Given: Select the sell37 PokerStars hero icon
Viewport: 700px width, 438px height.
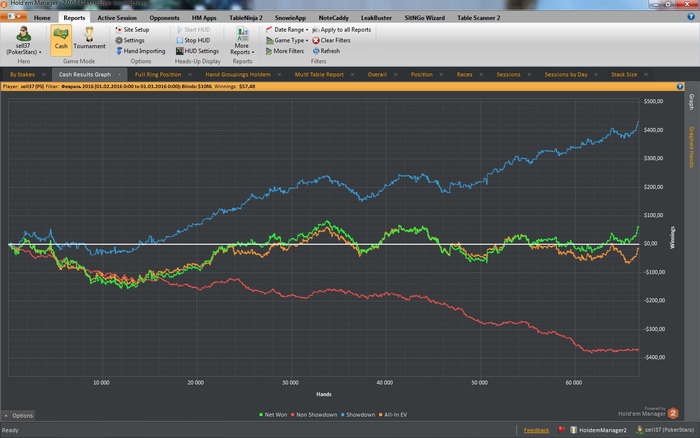Looking at the screenshot, I should pos(23,40).
